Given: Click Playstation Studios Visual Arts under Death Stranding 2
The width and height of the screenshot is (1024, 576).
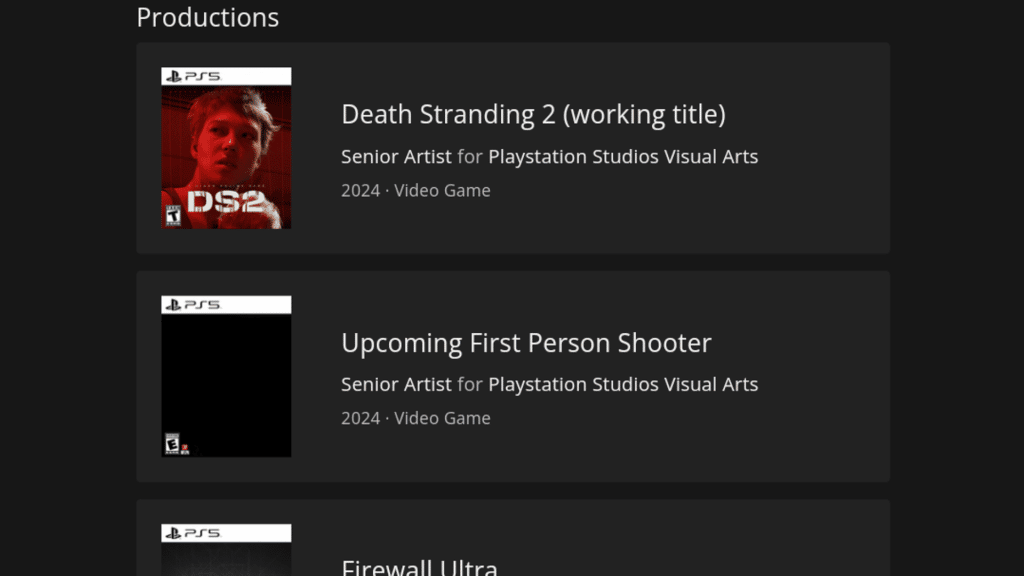Looking at the screenshot, I should point(623,157).
